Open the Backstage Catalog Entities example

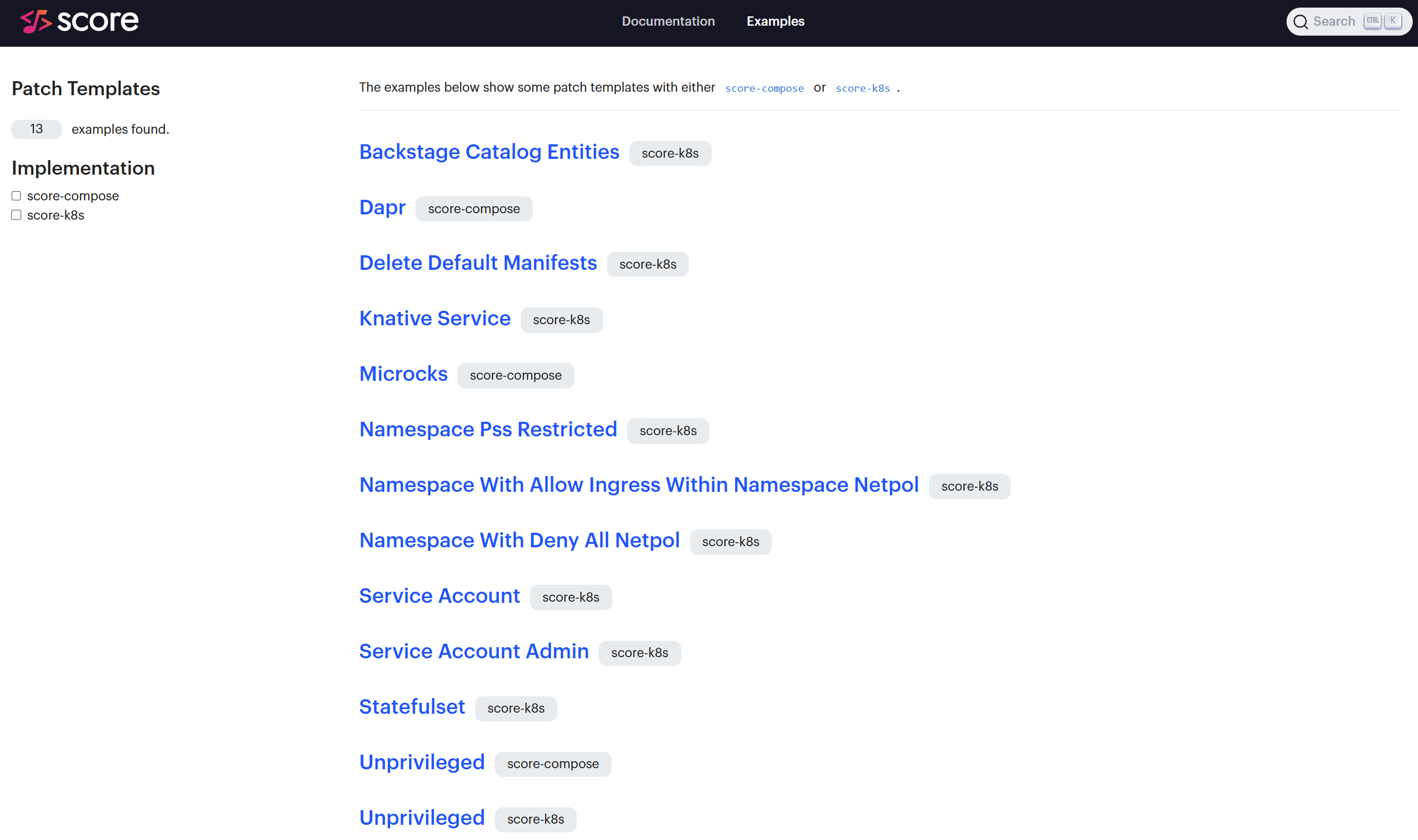[x=489, y=151]
